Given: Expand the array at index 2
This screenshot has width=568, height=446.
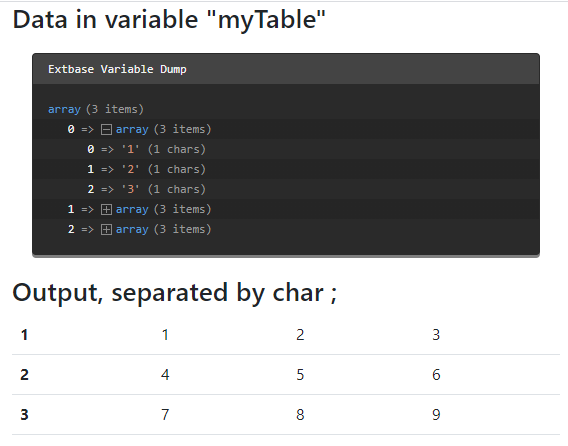Looking at the screenshot, I should point(106,229).
